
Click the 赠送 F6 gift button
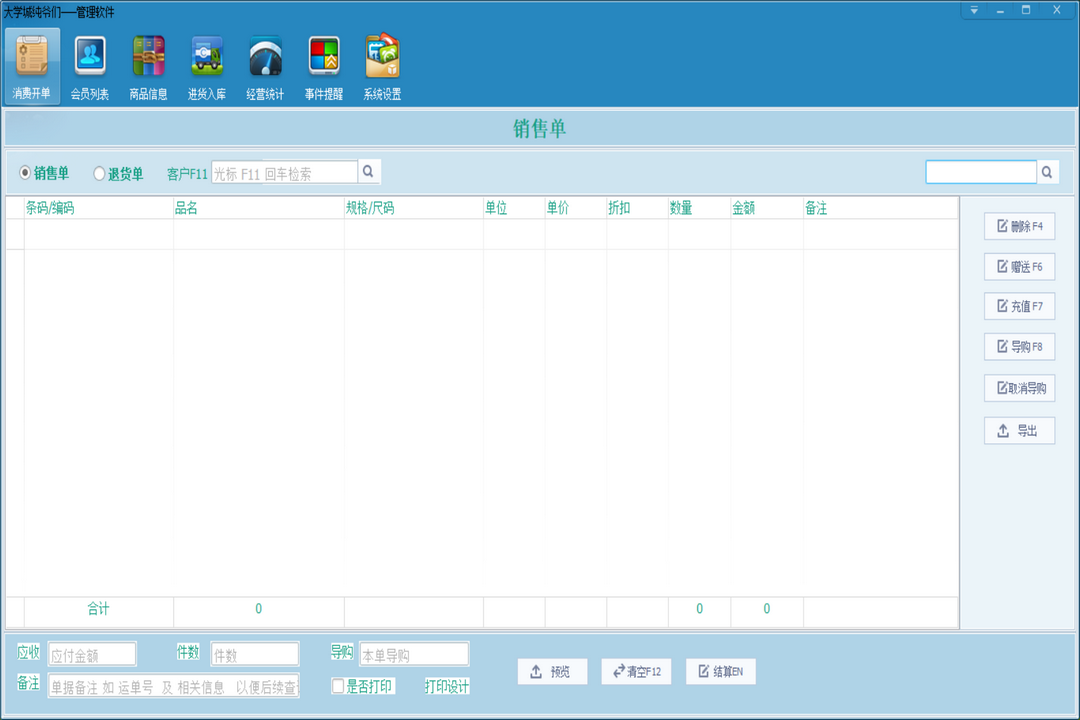click(1020, 266)
